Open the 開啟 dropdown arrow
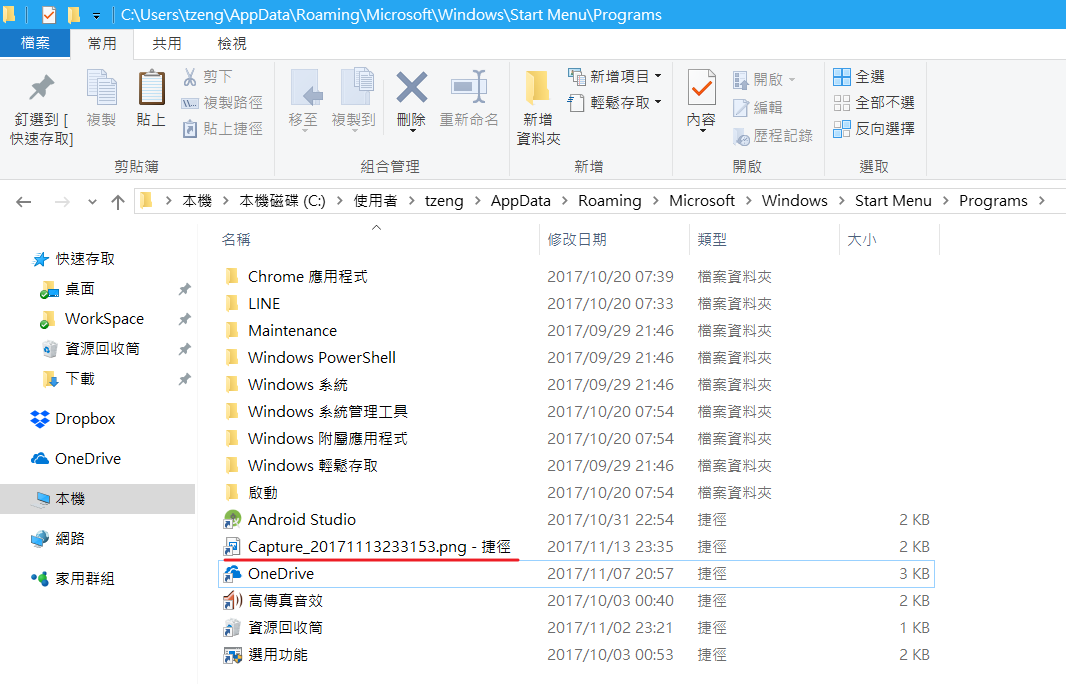This screenshot has height=684, width=1066. 792,80
